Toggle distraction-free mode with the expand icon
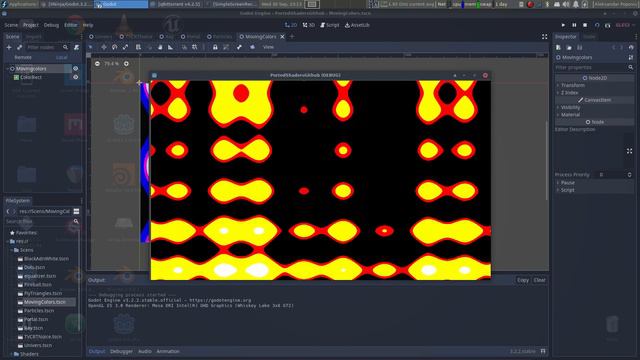 click(x=544, y=37)
